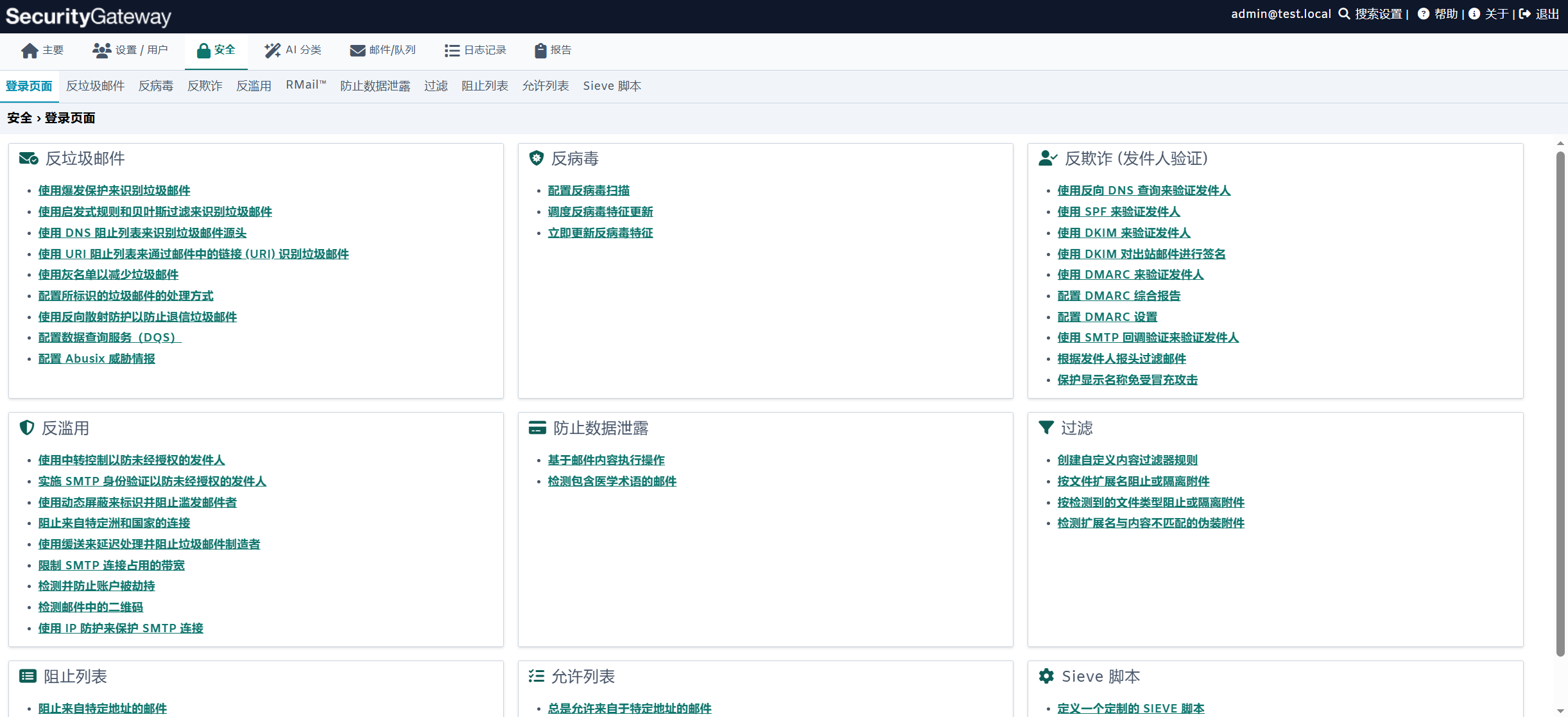The image size is (1568, 717).
Task: Open link 使用爆发保护来识别垃圾邮件
Action: coord(114,191)
